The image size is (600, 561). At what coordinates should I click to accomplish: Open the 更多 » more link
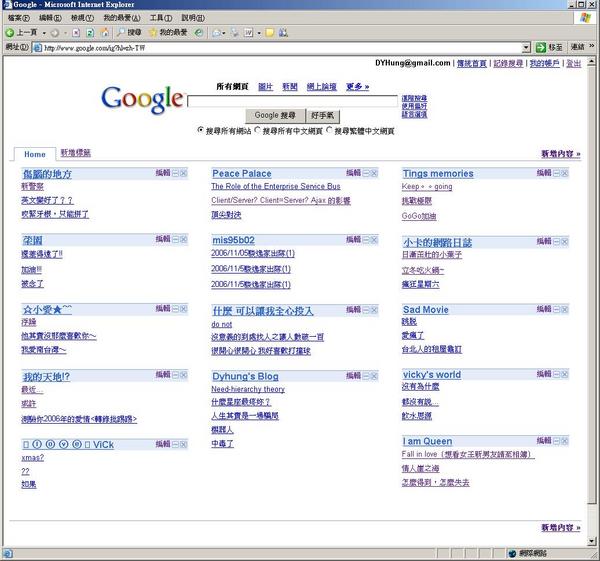pyautogui.click(x=357, y=87)
